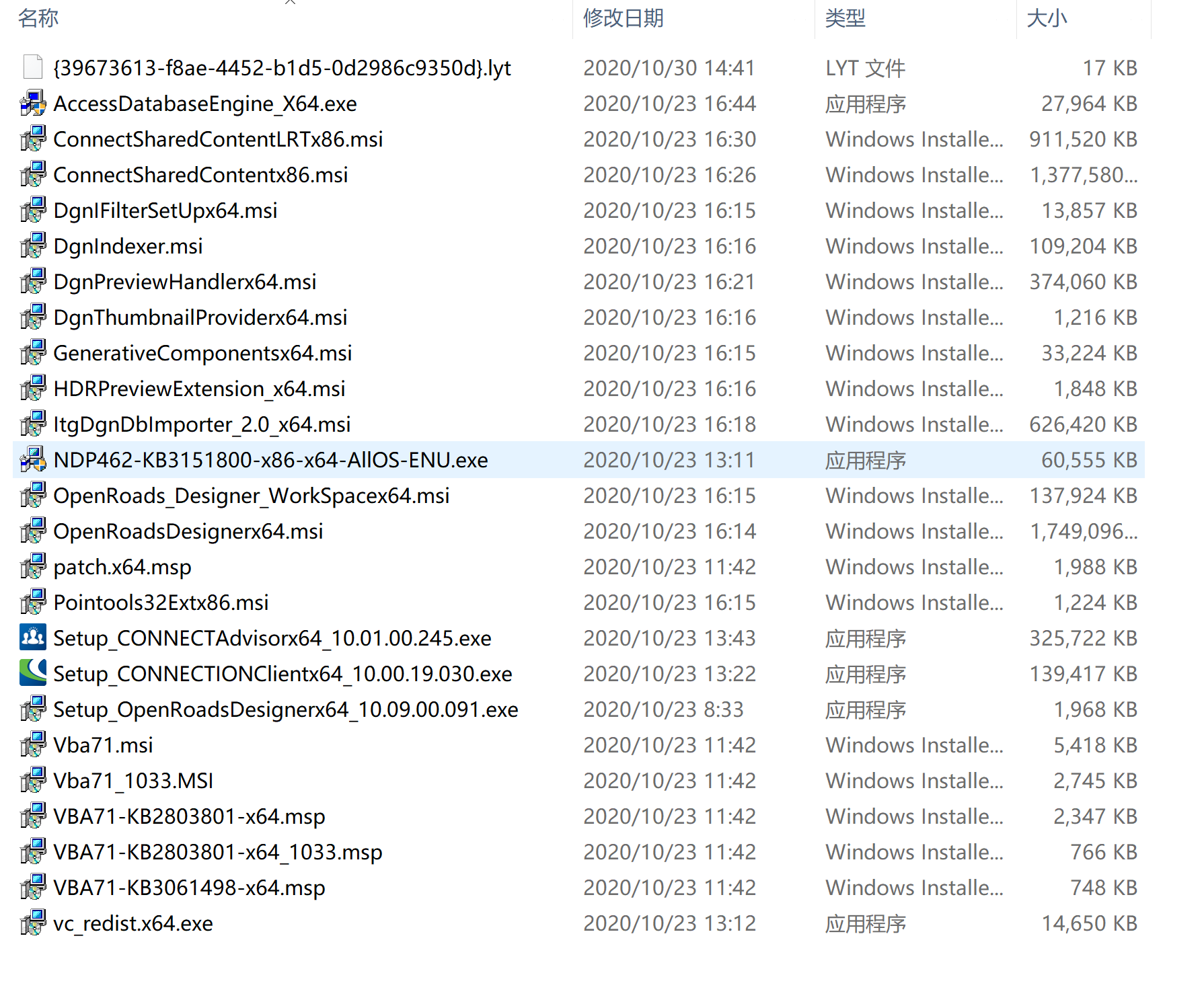
Task: Click the ConnectSharedContentLRTx86.msi installer icon
Action: 33,139
